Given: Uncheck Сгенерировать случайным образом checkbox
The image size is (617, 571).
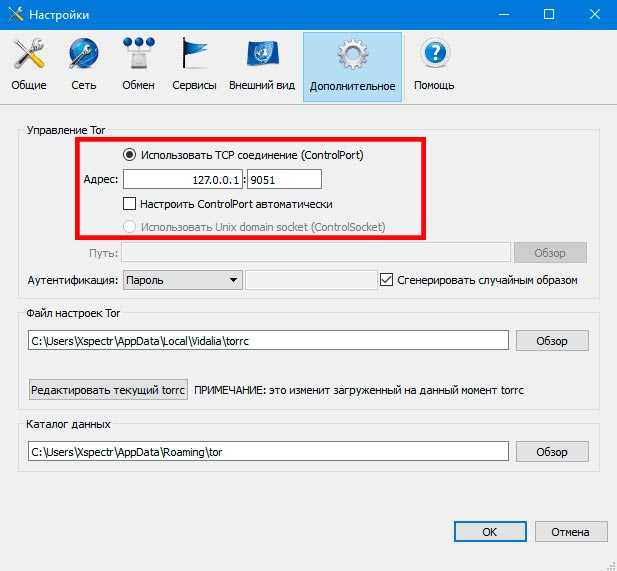Looking at the screenshot, I should pyautogui.click(x=386, y=280).
